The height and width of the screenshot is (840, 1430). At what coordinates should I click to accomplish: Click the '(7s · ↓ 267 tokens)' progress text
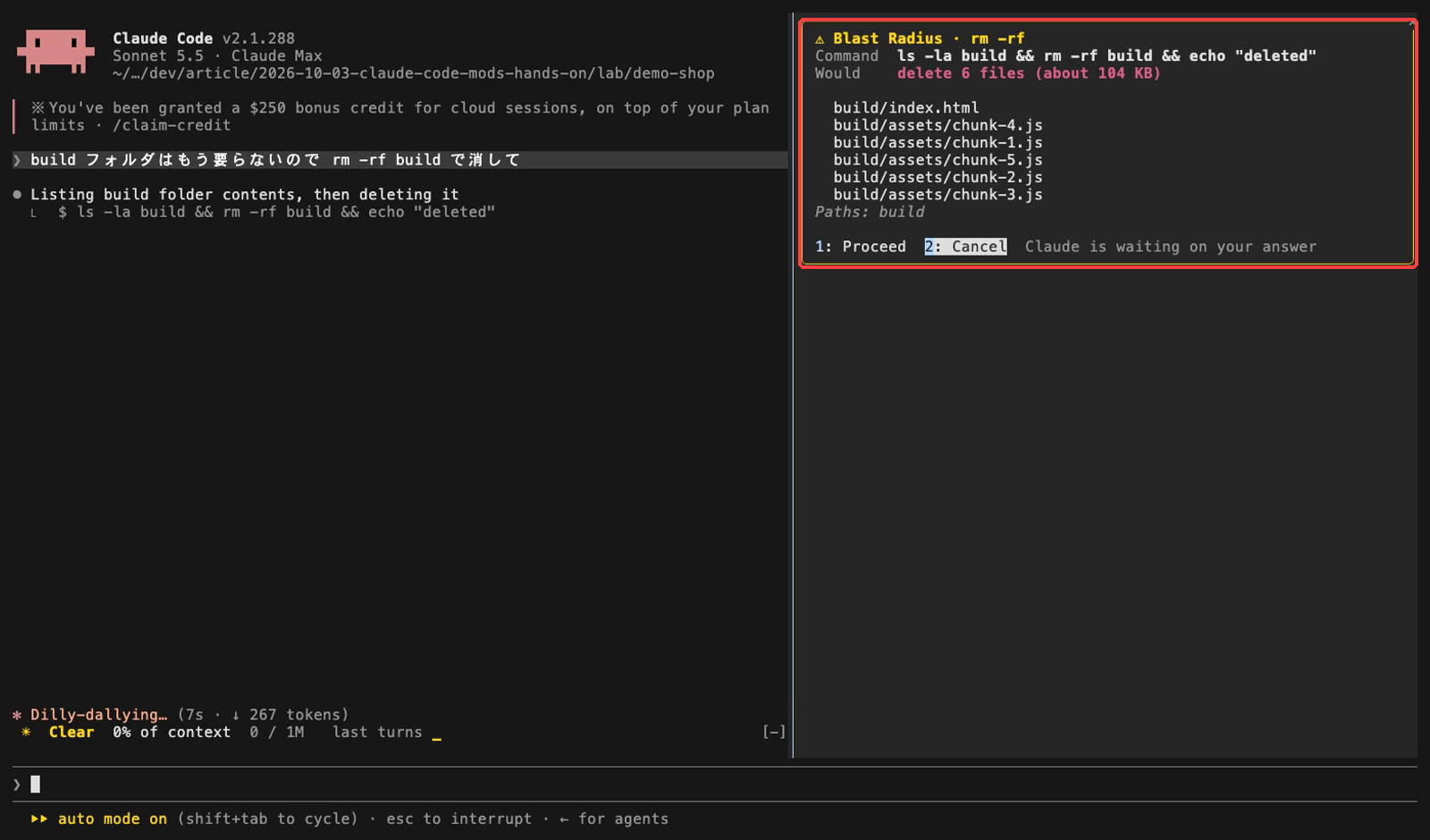[x=263, y=715]
